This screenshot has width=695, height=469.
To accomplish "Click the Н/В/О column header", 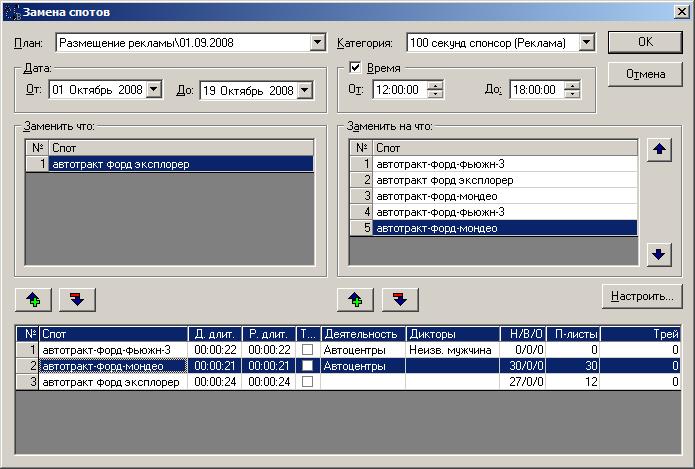I will 523,334.
